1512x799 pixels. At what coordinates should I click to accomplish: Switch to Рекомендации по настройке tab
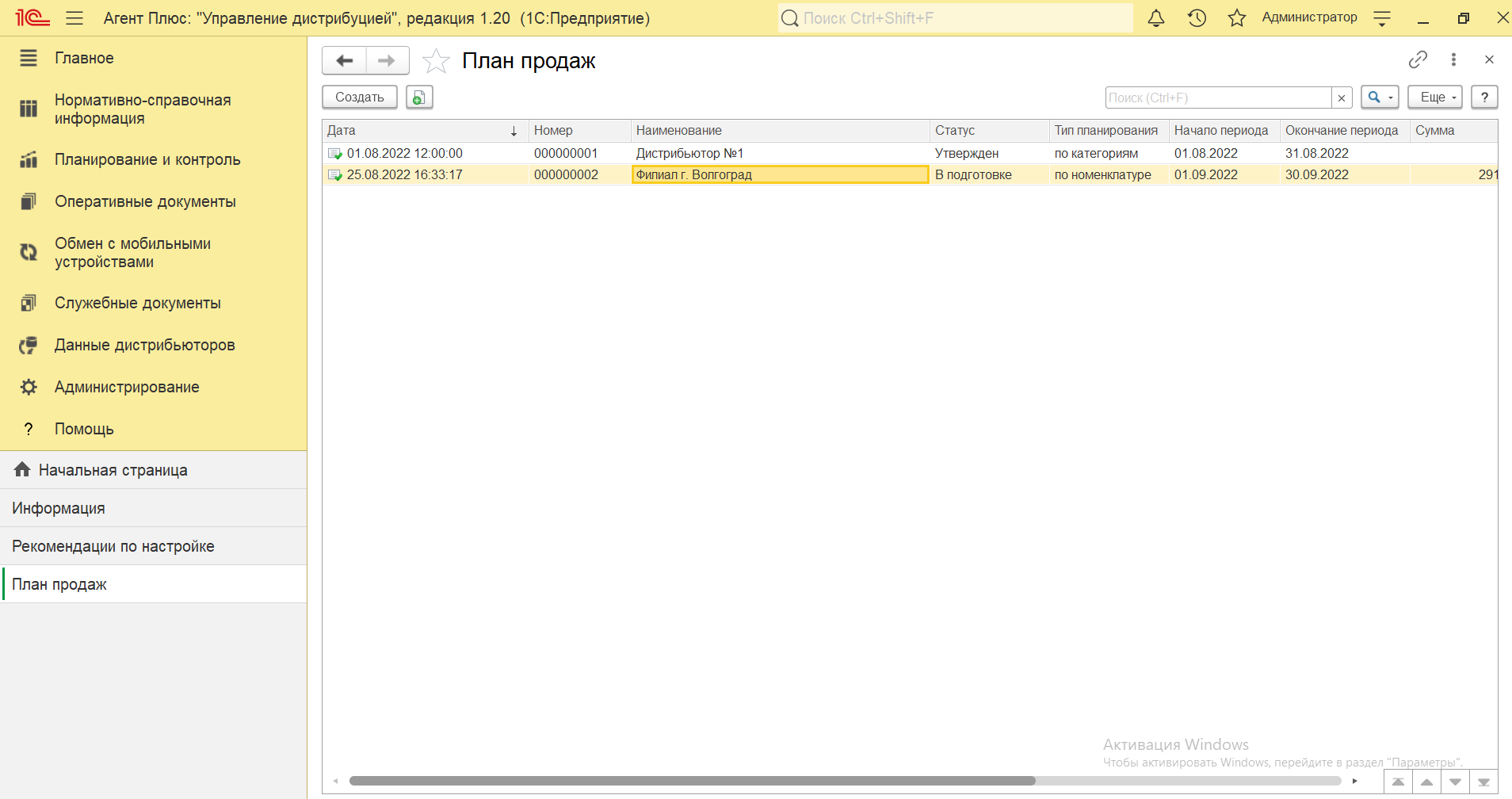coord(154,546)
